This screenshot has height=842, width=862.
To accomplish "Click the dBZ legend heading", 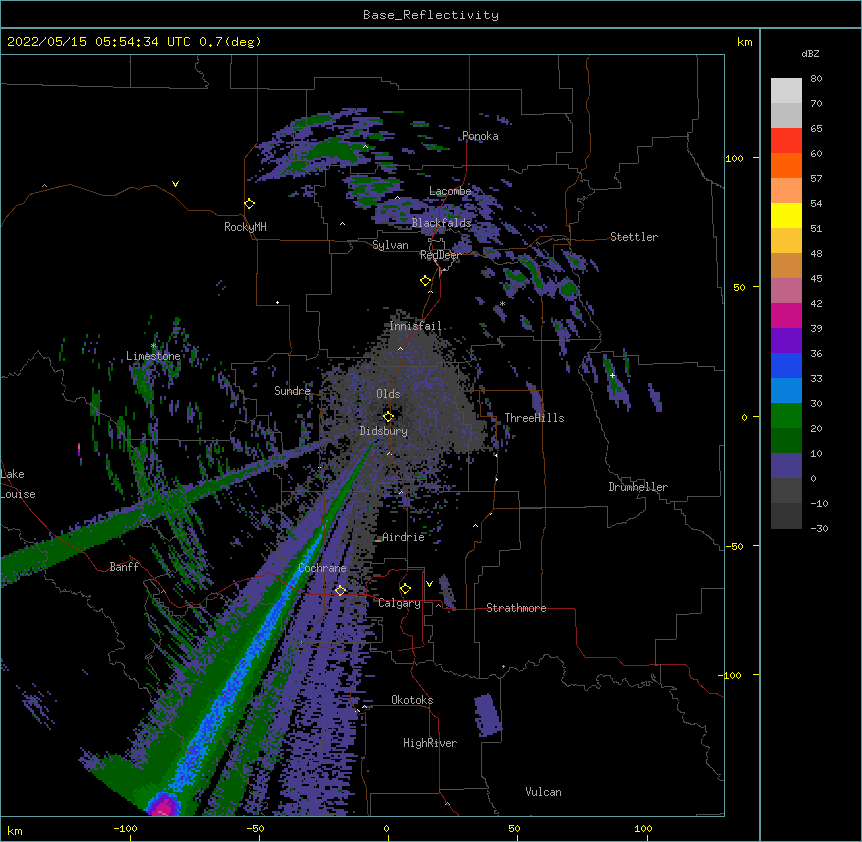I will (810, 54).
